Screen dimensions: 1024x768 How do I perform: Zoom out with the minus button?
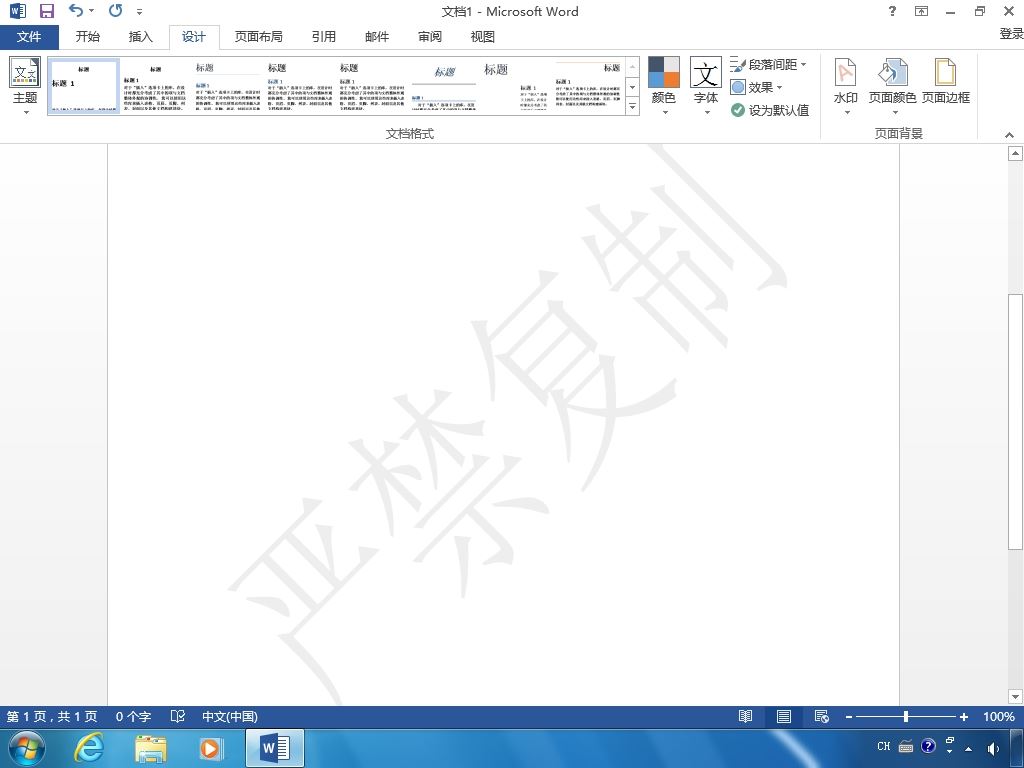tap(849, 717)
